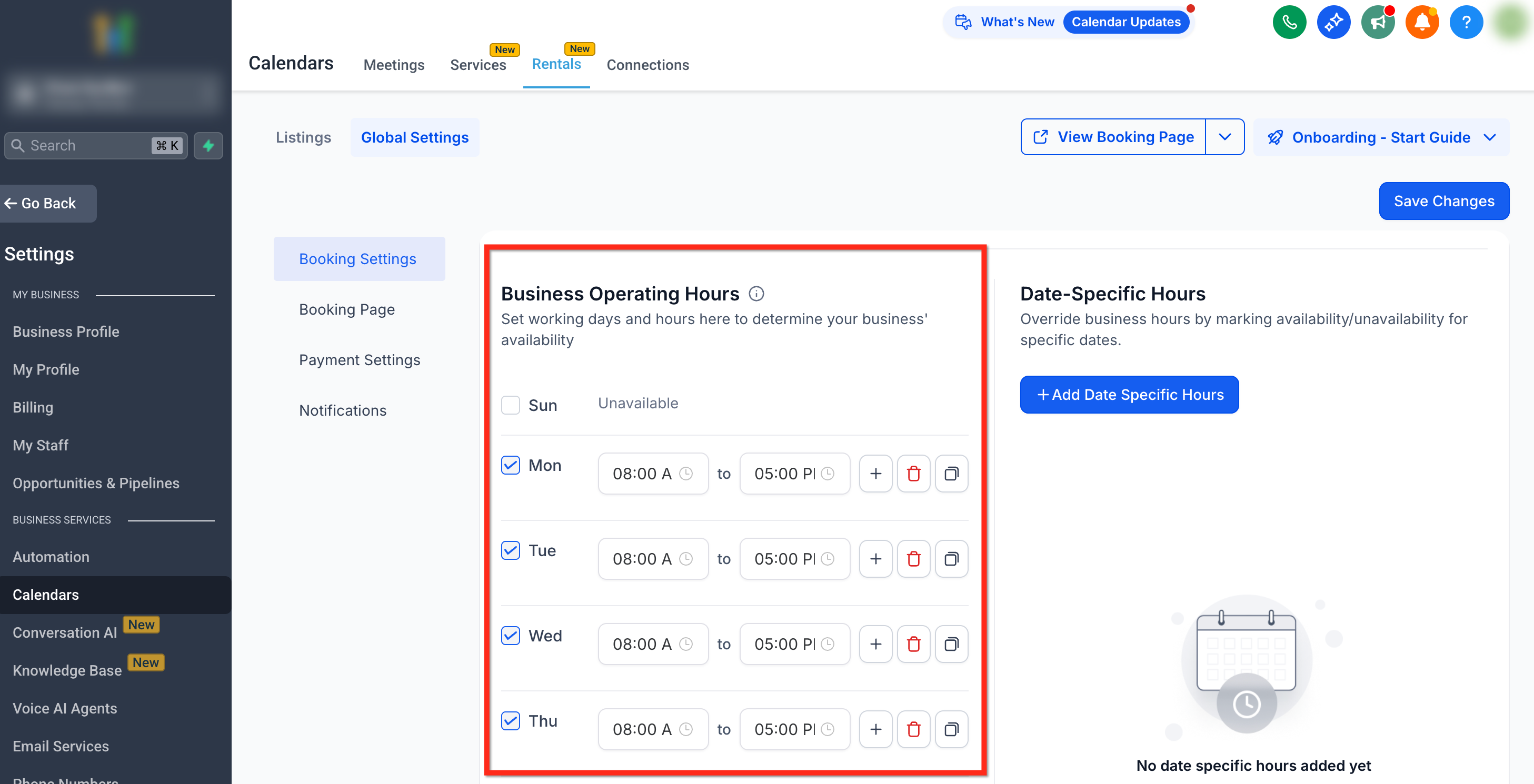Image resolution: width=1534 pixels, height=784 pixels.
Task: Click the Save Changes button
Action: [x=1443, y=201]
